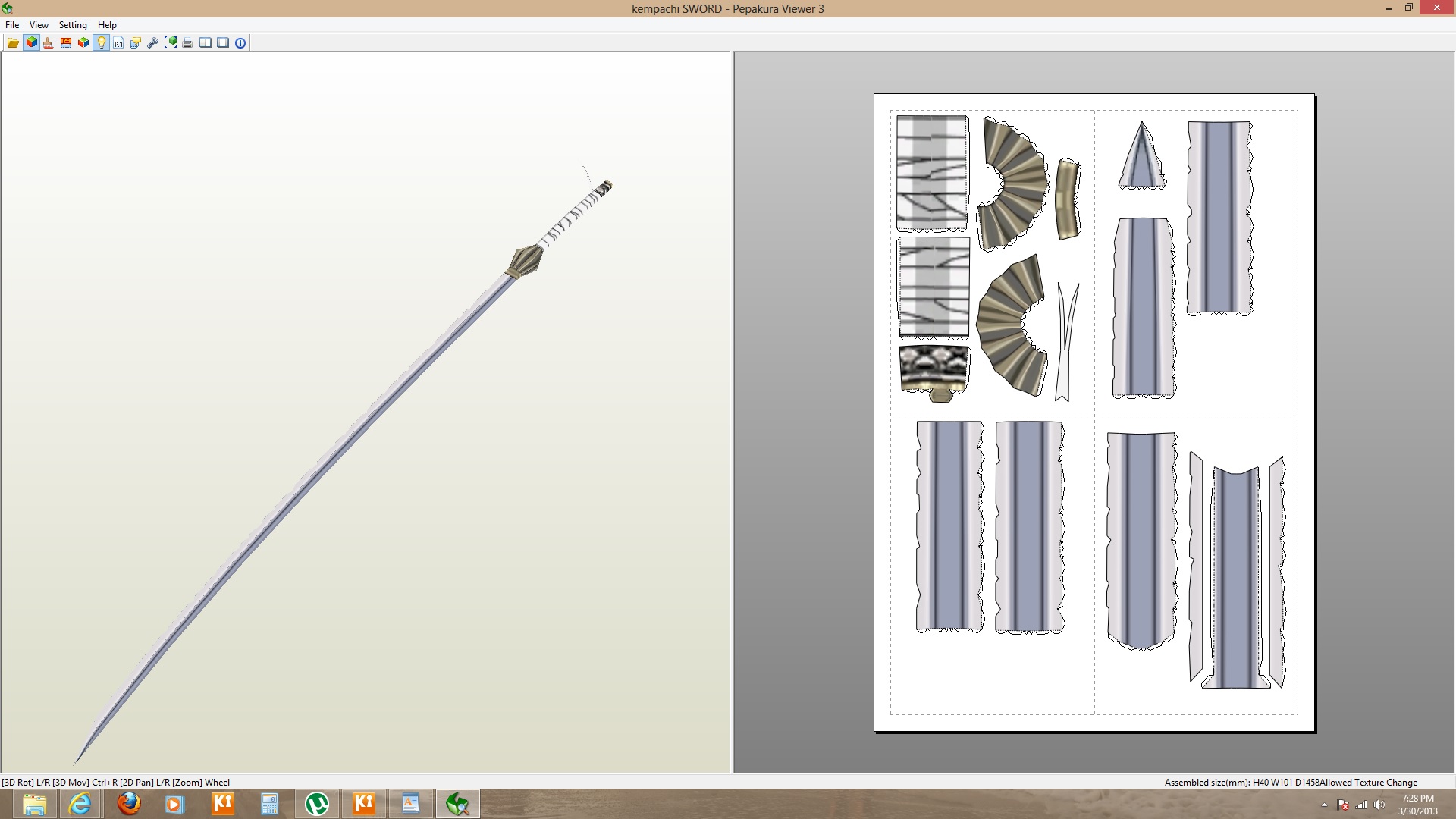Select the pattern sheet thumbnail page
Screen dimensions: 1456x819
coord(1094,413)
